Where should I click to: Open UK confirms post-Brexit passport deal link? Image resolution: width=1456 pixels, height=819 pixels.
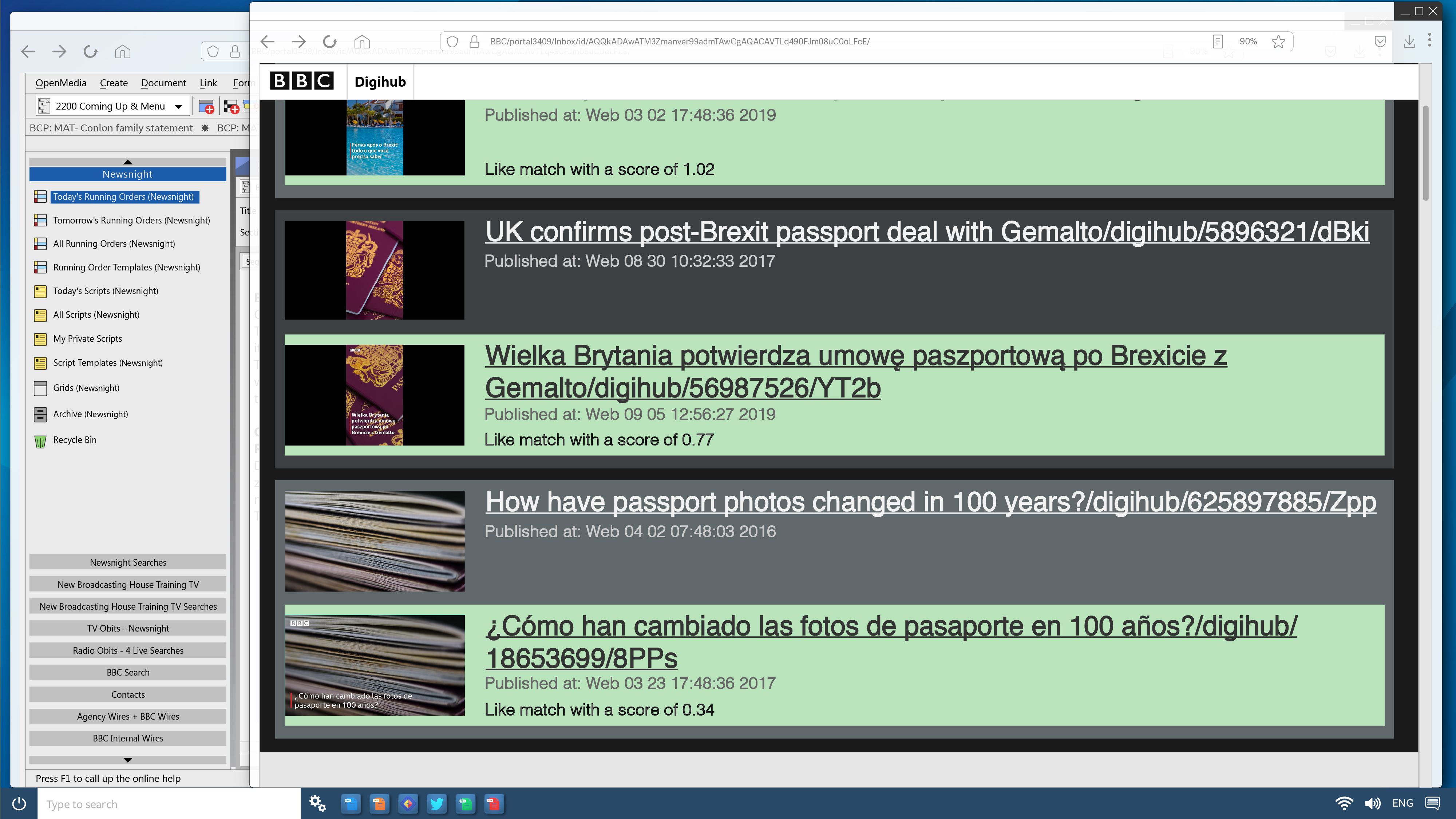point(927,232)
